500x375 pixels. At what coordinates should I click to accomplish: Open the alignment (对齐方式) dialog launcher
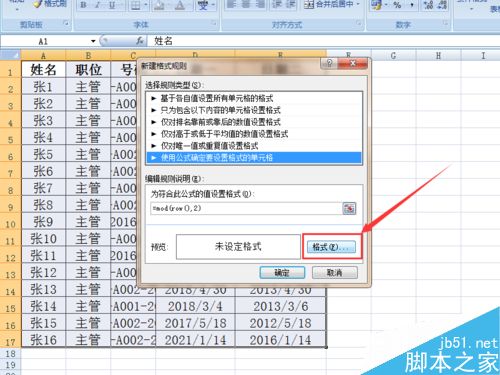coord(358,23)
